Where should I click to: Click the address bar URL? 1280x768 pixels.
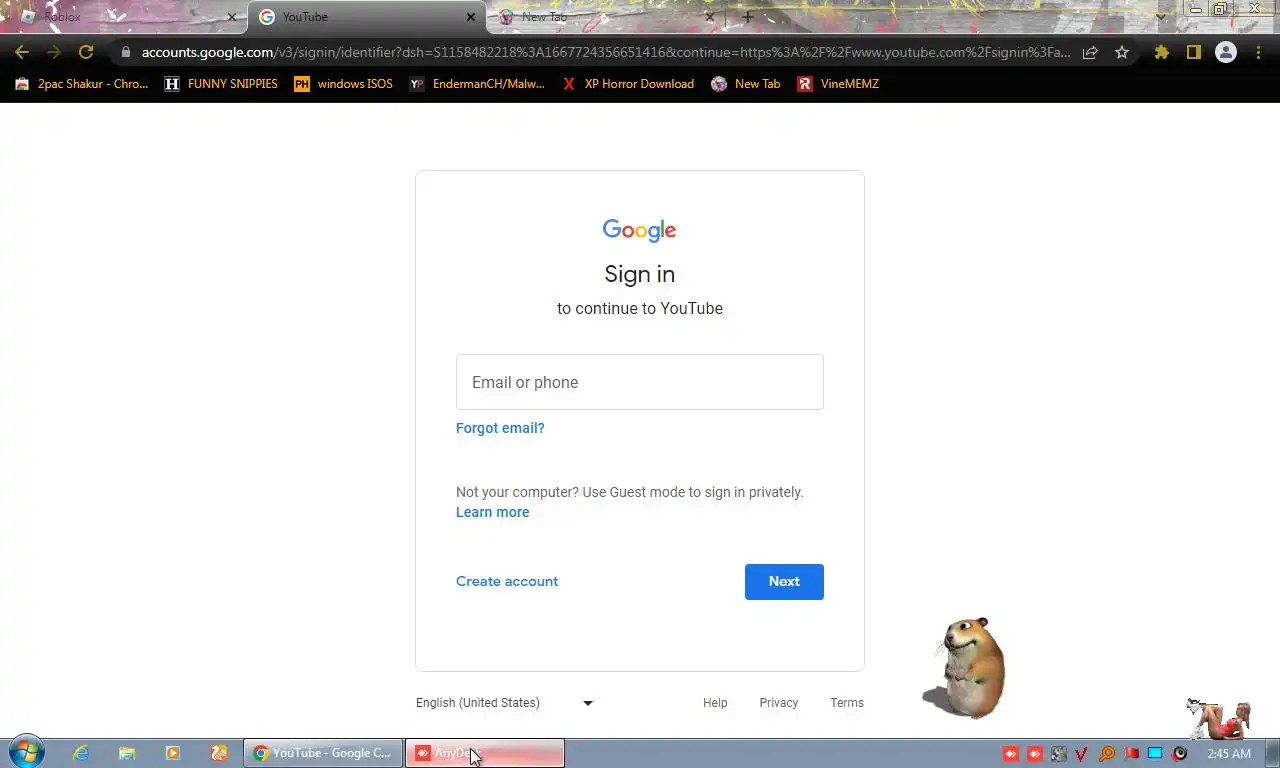(x=605, y=52)
